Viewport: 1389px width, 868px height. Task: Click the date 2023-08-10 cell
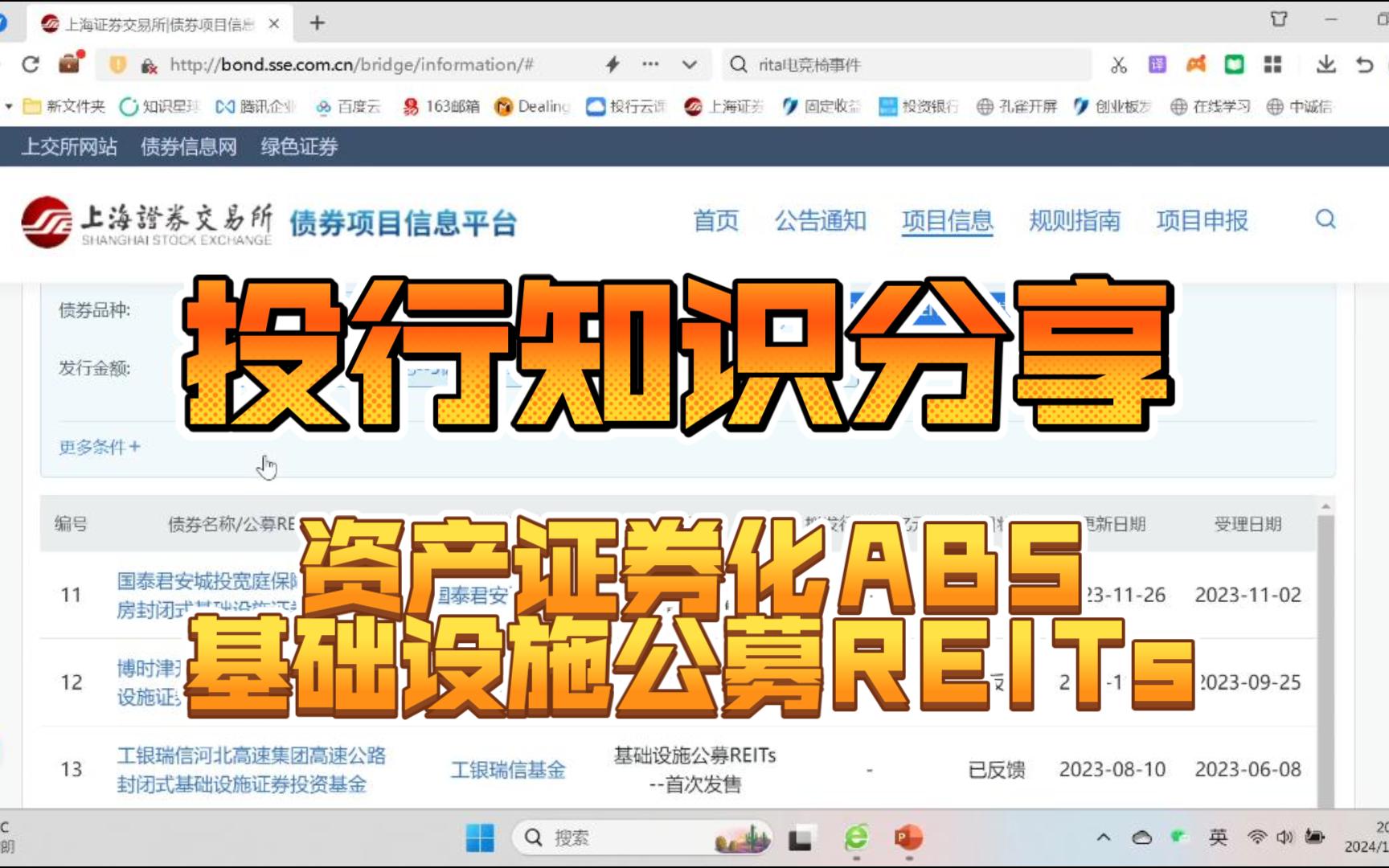click(1112, 769)
